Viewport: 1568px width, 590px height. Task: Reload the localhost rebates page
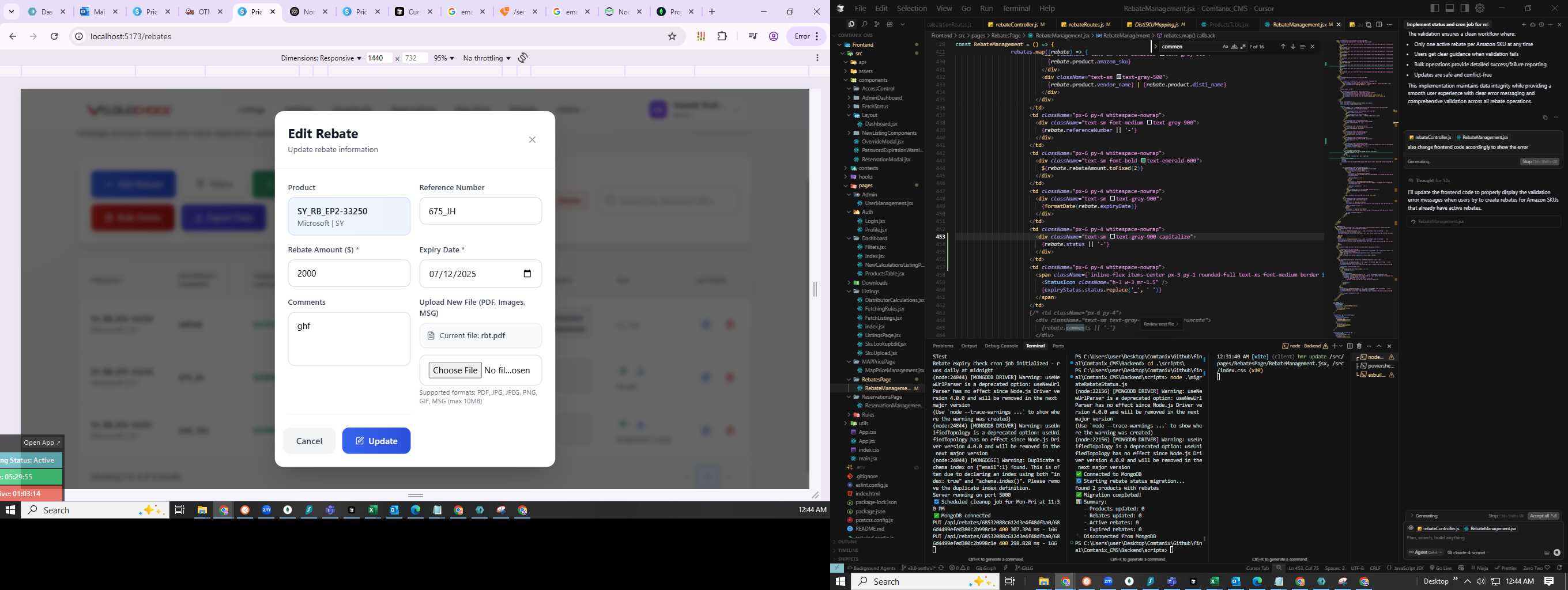(54, 36)
